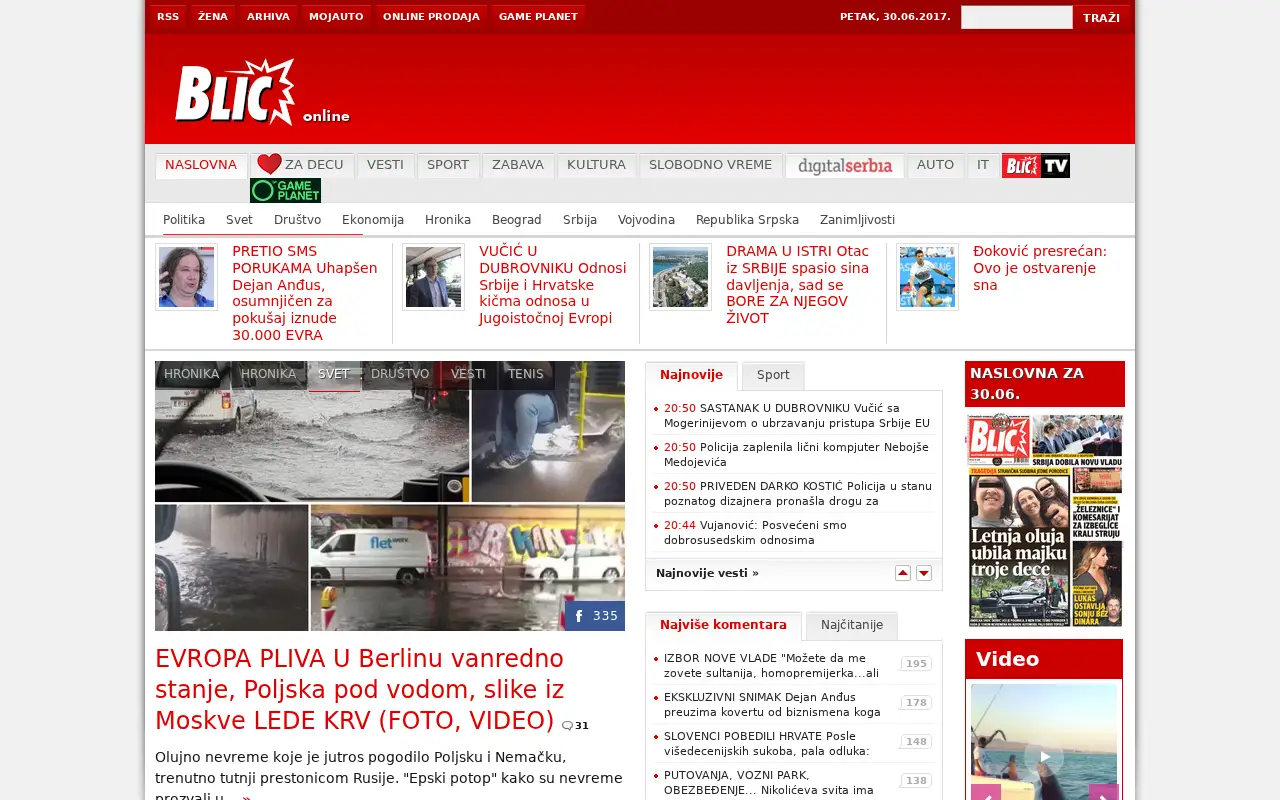Open the Hronika subcategory link
The width and height of the screenshot is (1280, 800).
(x=448, y=220)
